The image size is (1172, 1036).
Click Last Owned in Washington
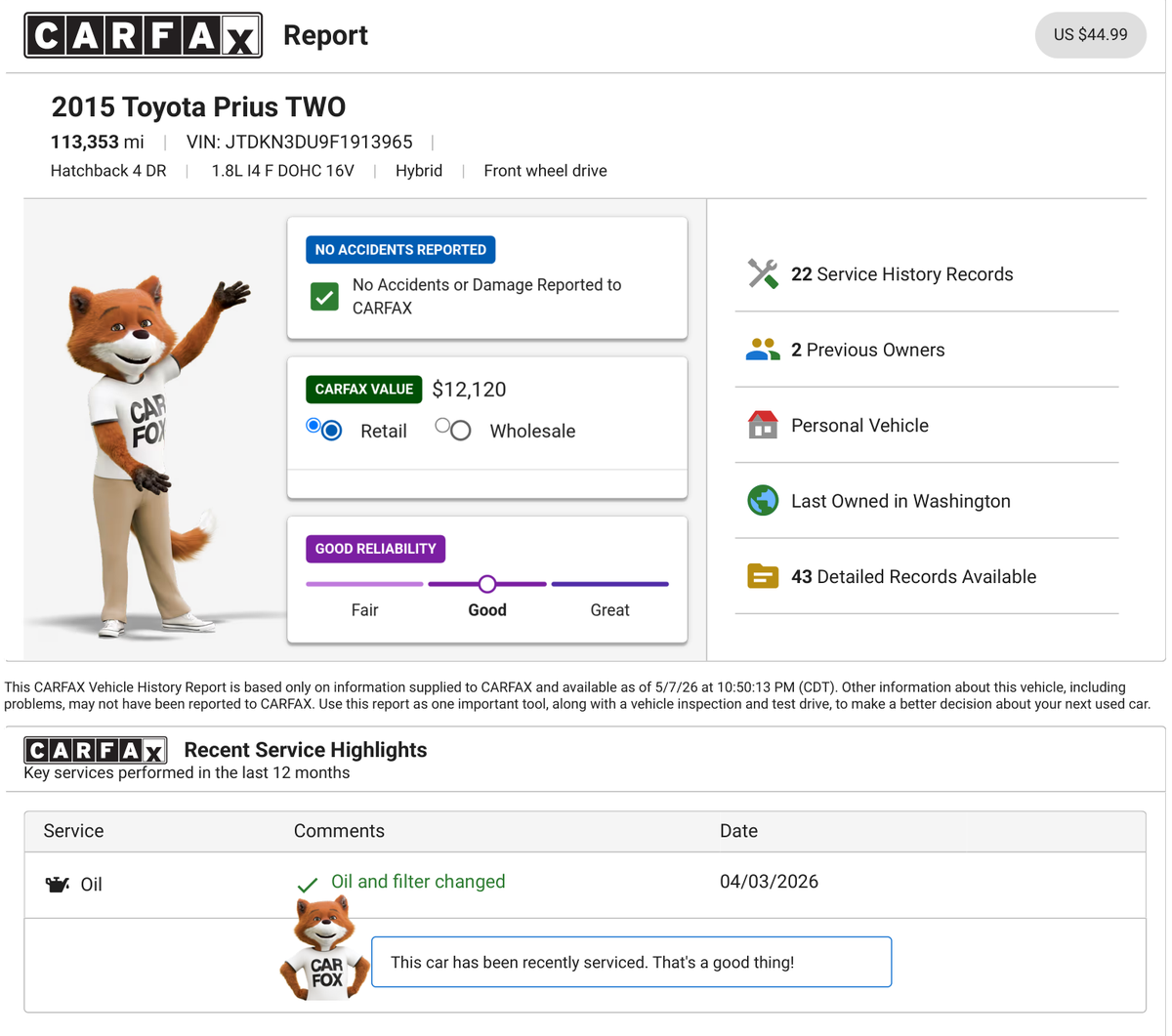coord(900,501)
